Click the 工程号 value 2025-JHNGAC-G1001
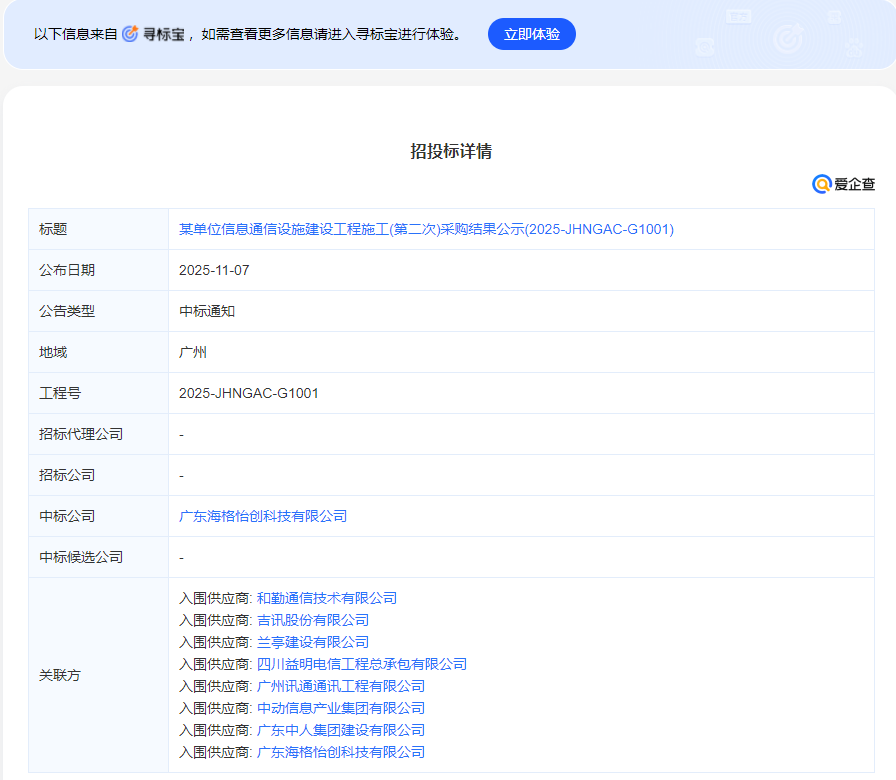Screen dimensions: 896x780 click(x=249, y=393)
